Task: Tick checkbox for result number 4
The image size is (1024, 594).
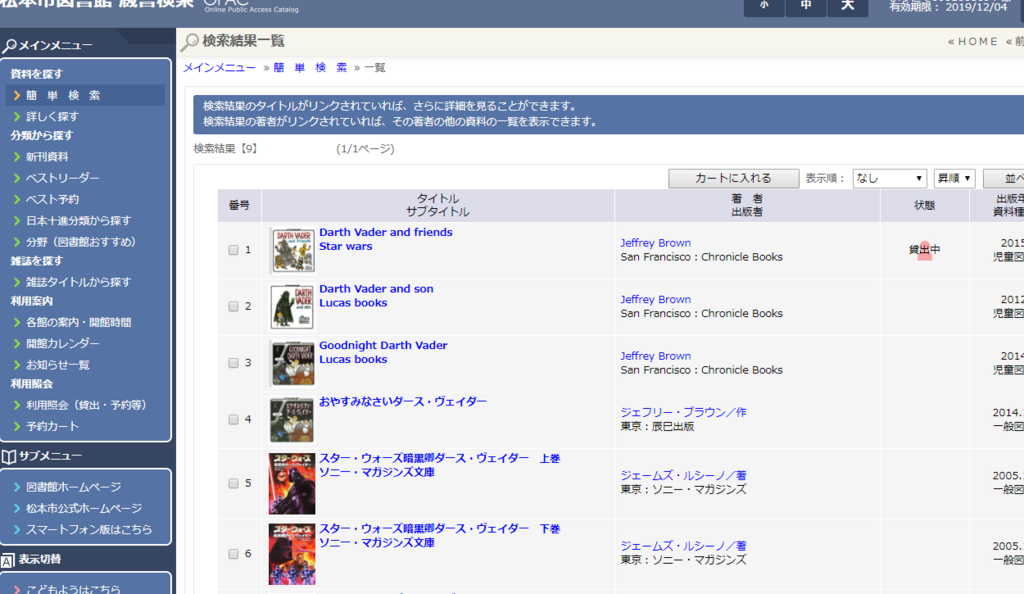Action: point(233,420)
